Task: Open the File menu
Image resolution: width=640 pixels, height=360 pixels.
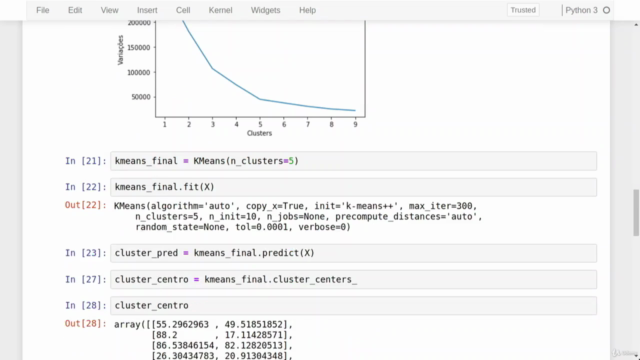Action: tap(42, 10)
